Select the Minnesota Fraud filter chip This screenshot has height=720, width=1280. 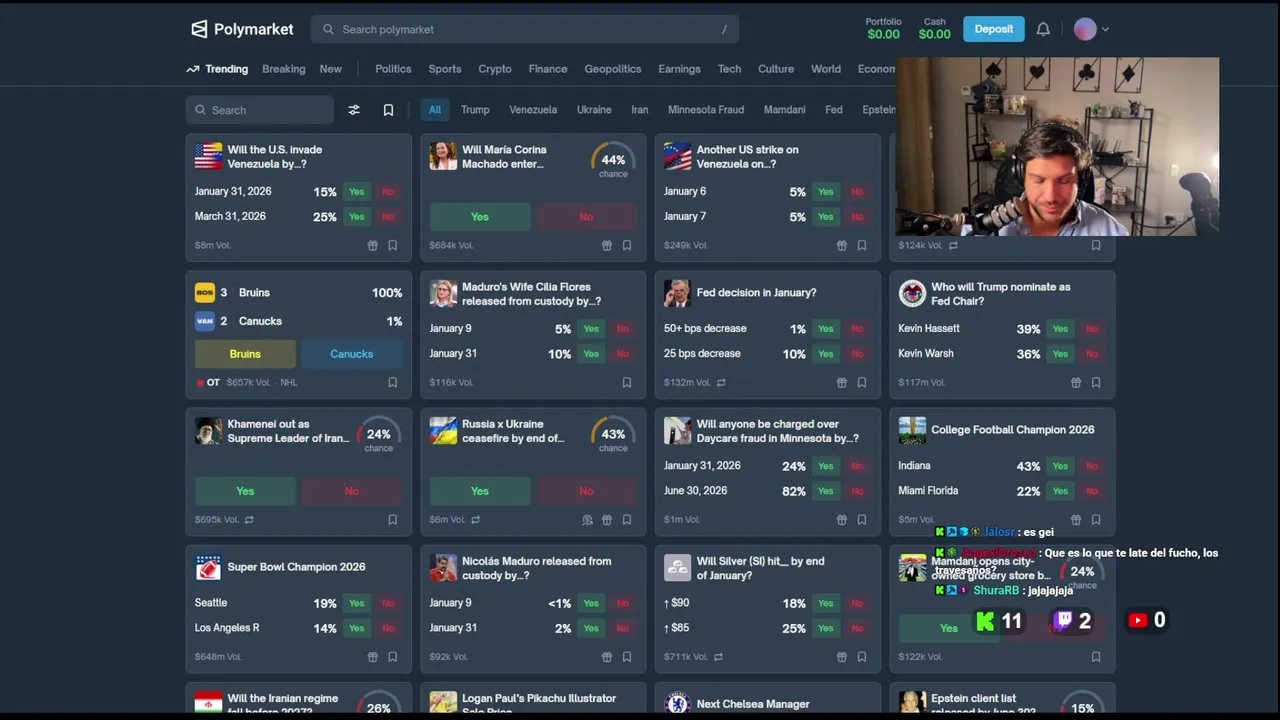tap(706, 110)
